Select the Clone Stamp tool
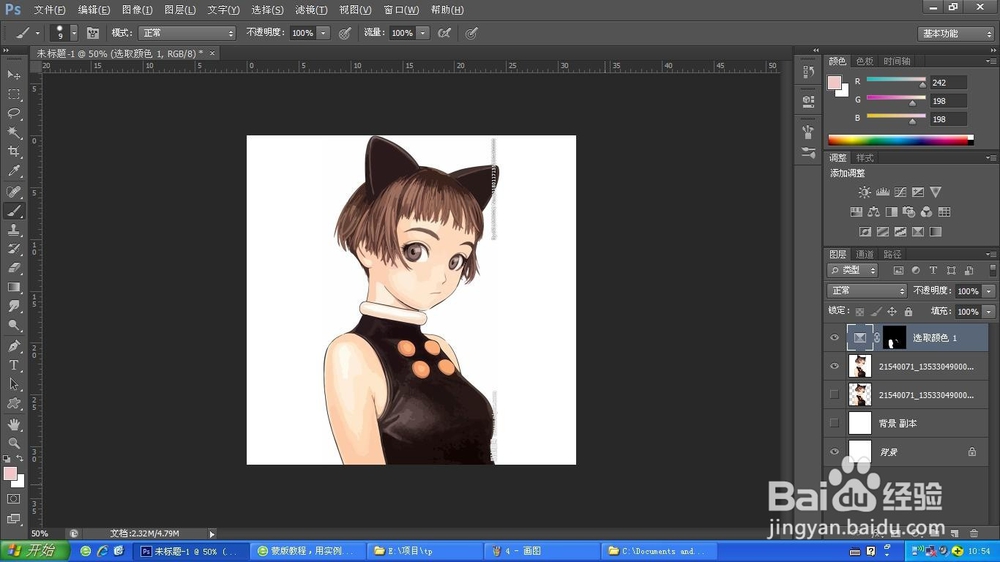This screenshot has width=1000, height=562. (13, 230)
